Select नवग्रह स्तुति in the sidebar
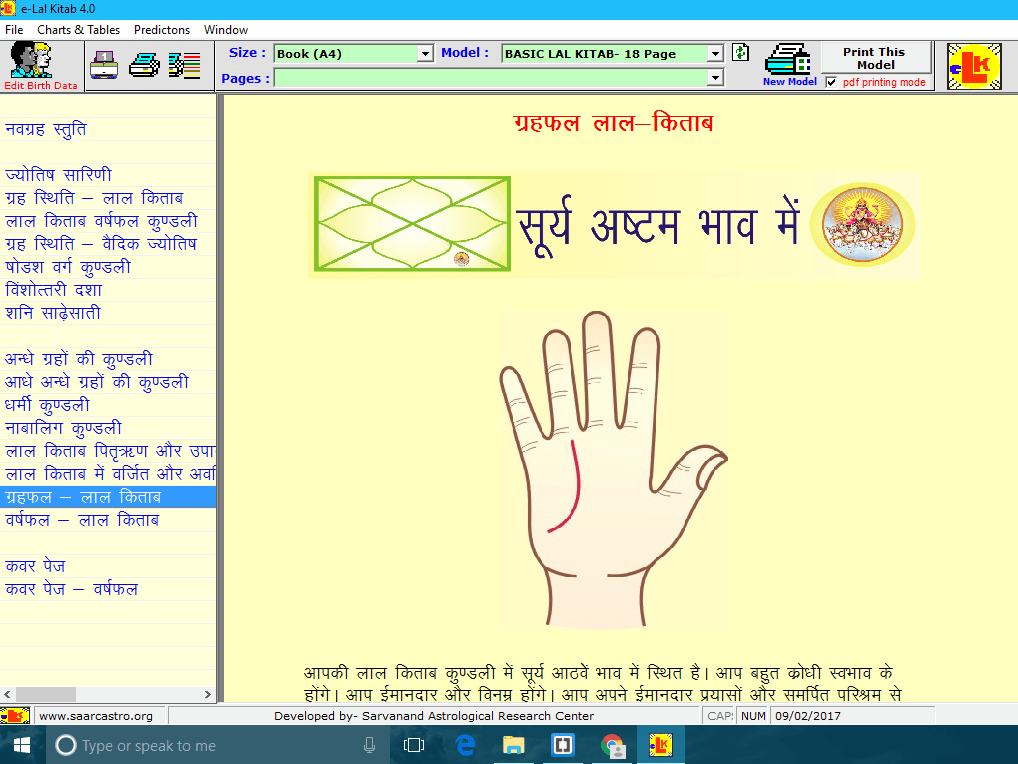 45,129
